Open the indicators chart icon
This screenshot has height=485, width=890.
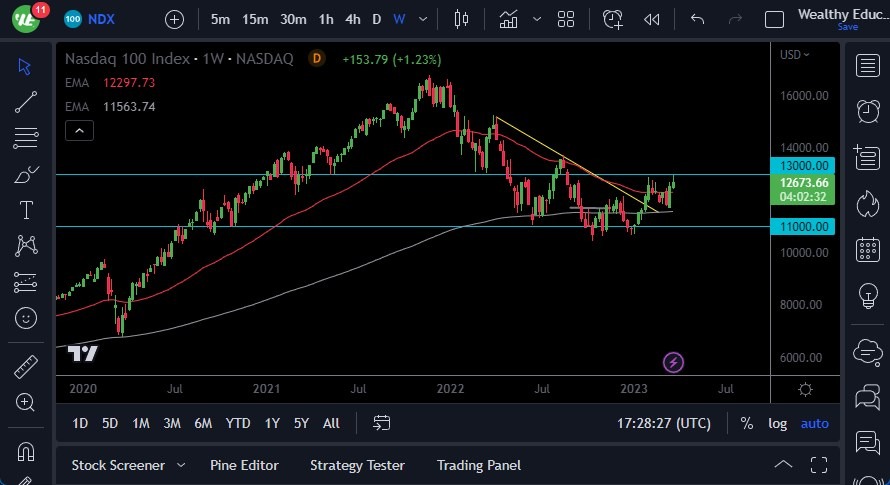click(x=509, y=19)
